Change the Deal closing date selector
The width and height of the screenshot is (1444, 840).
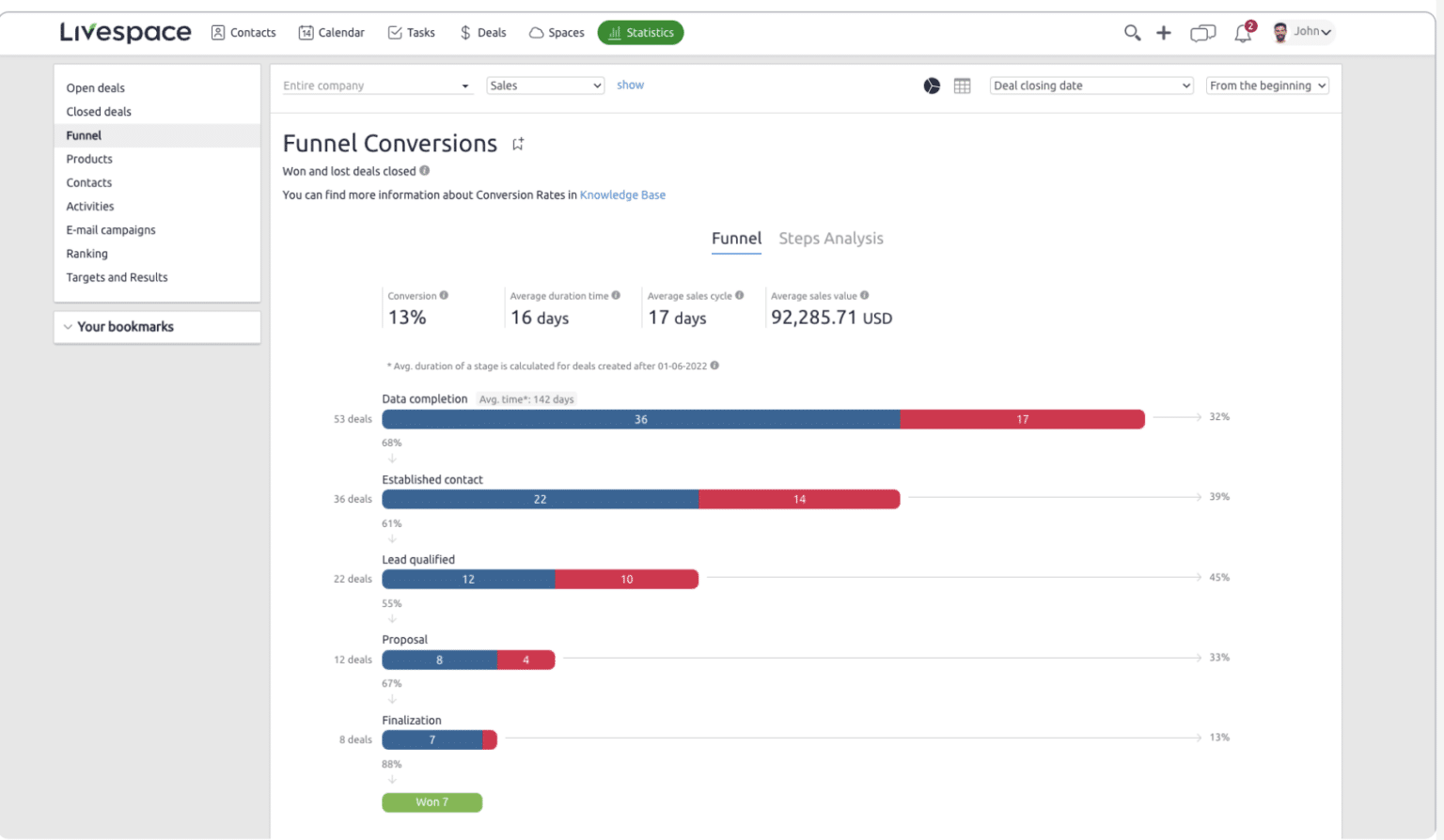pos(1091,85)
